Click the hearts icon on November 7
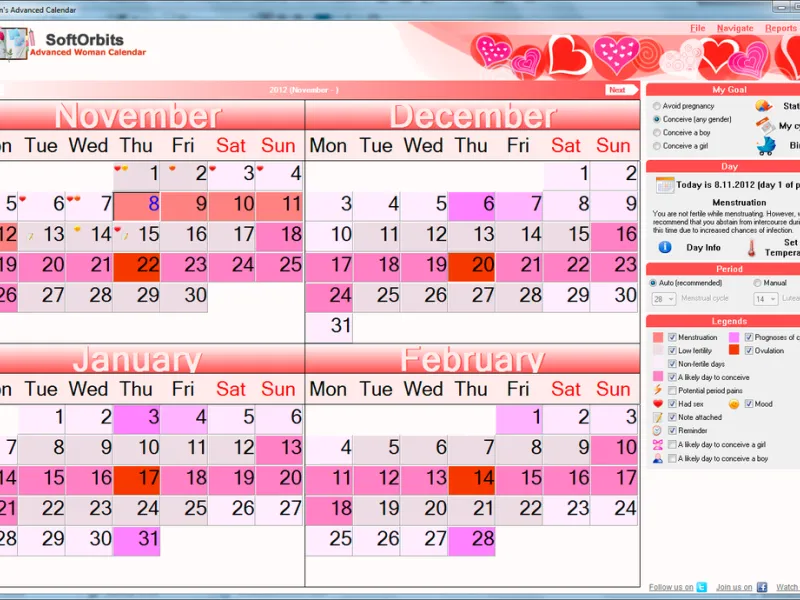The height and width of the screenshot is (600, 800). point(73,198)
